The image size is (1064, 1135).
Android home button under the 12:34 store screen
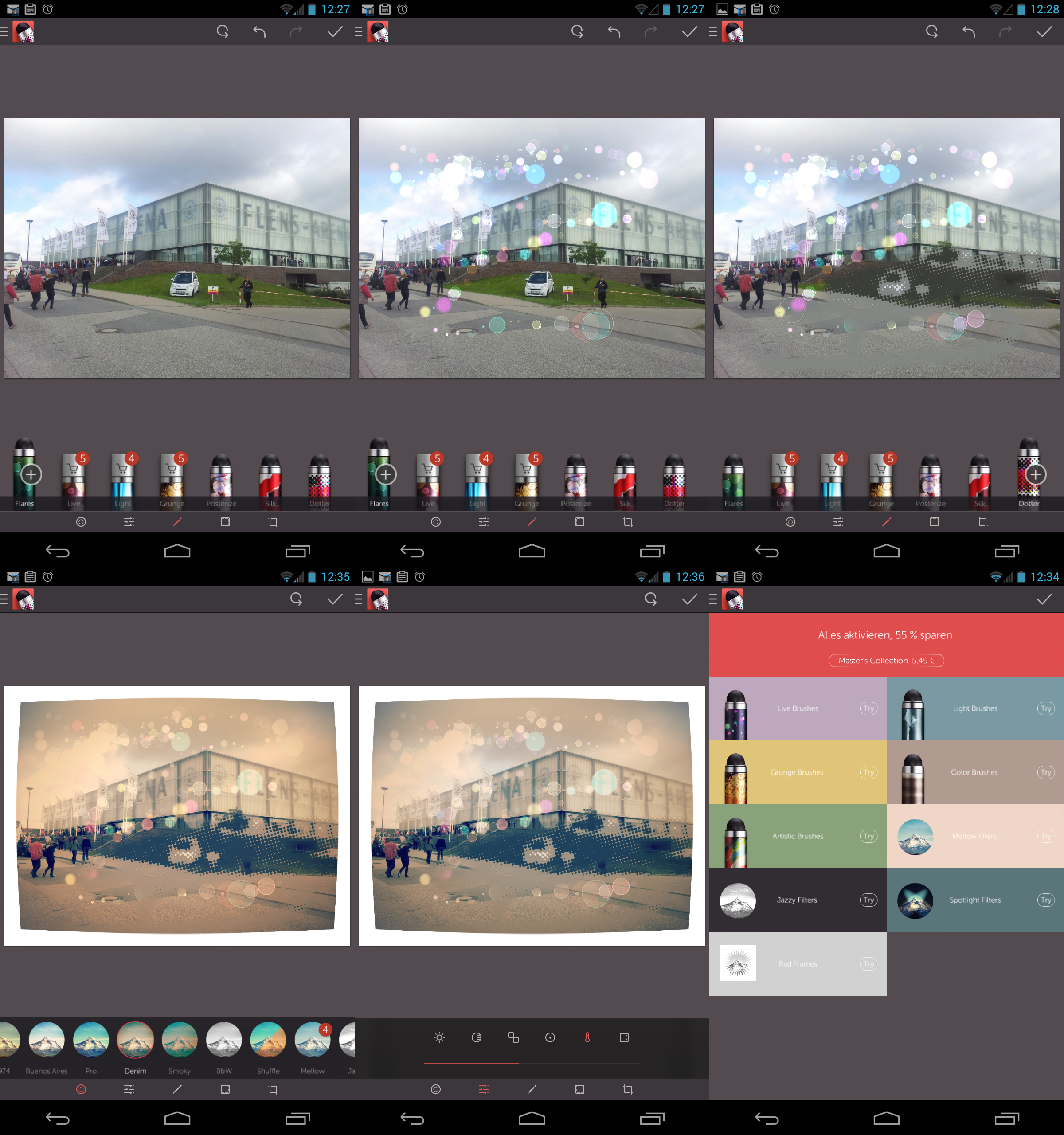point(886,1119)
